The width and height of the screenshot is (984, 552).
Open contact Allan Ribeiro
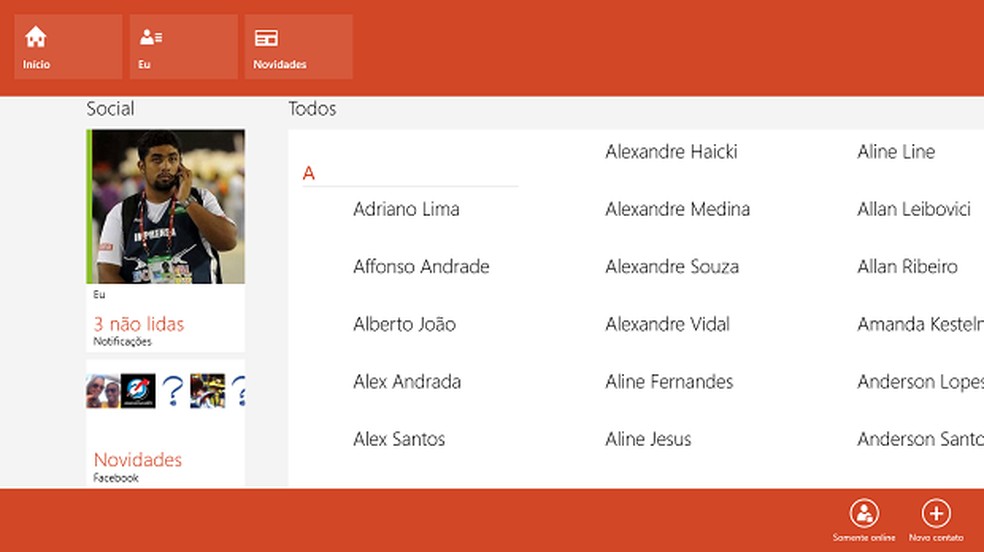(x=907, y=267)
